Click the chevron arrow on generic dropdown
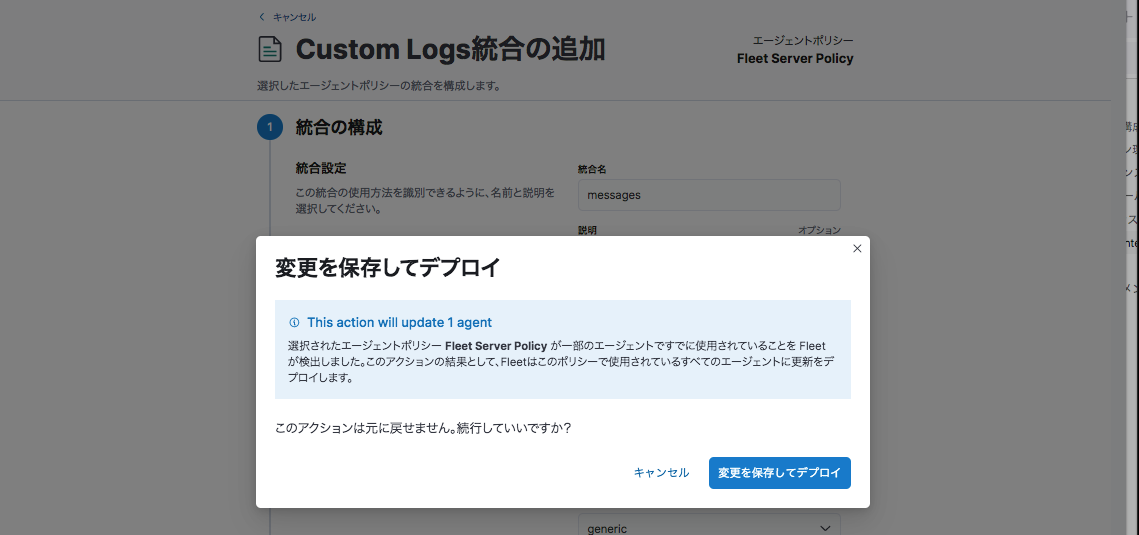The height and width of the screenshot is (535, 1139). coord(825,527)
